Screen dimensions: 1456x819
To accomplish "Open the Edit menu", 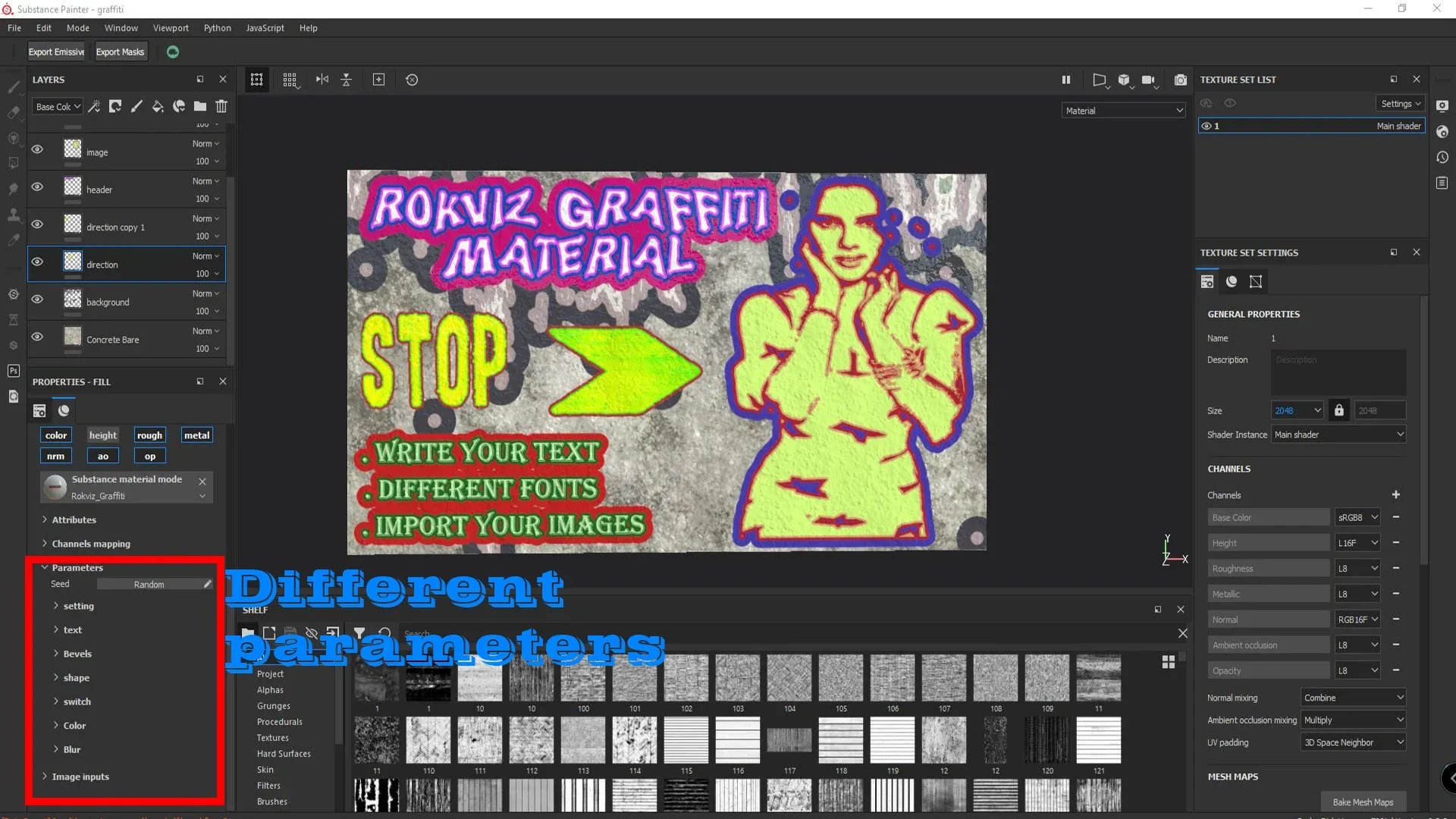I will tap(44, 28).
